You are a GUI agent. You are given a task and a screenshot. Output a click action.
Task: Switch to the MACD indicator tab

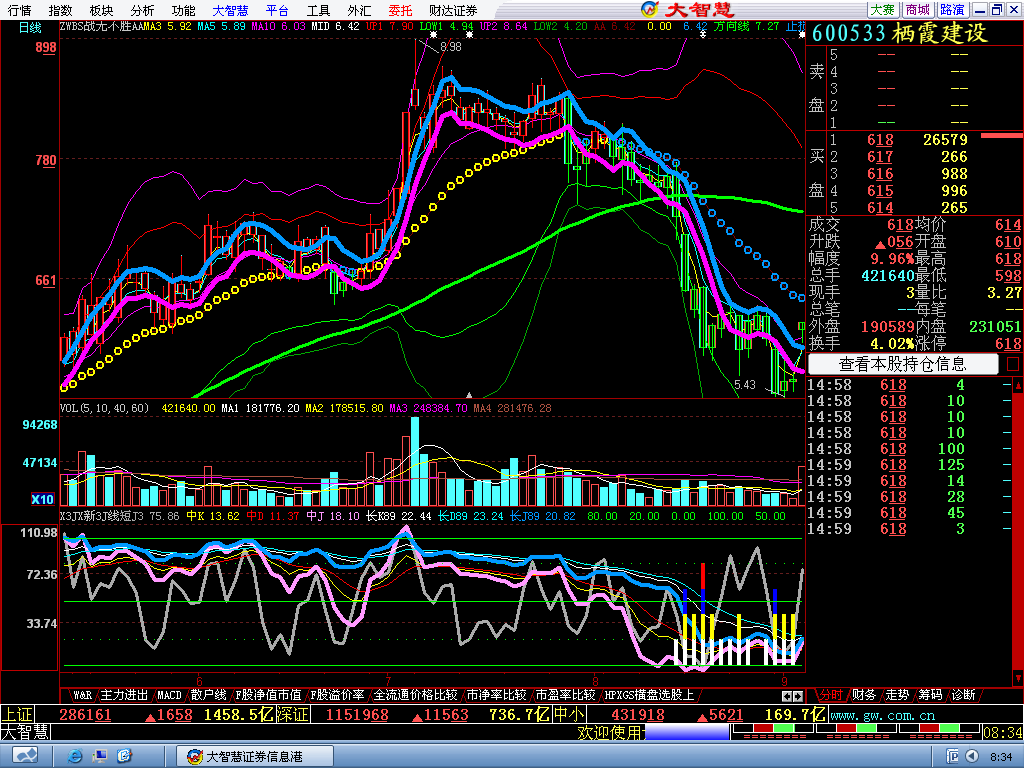169,695
